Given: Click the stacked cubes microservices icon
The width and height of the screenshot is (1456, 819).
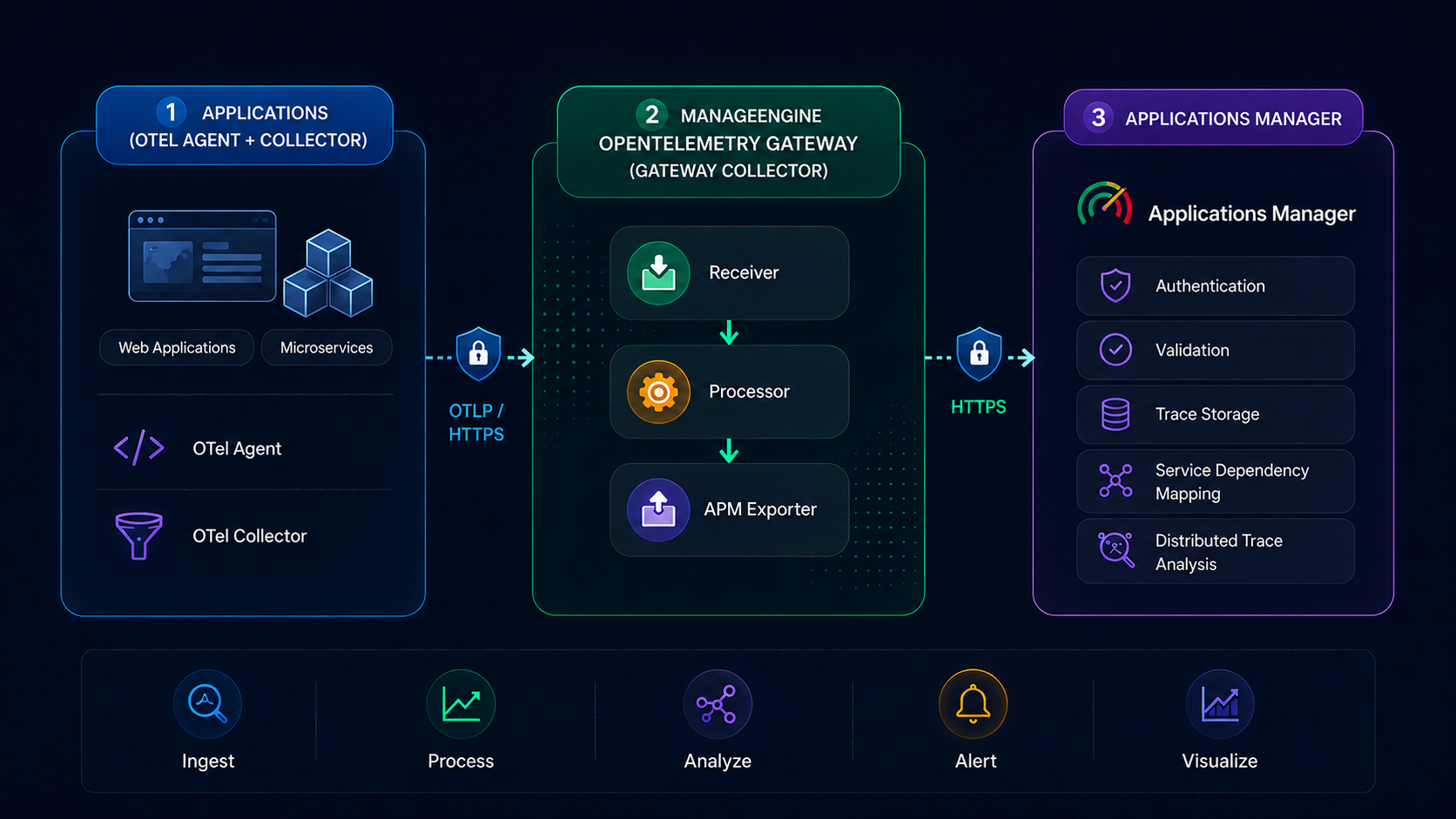Looking at the screenshot, I should point(328,272).
